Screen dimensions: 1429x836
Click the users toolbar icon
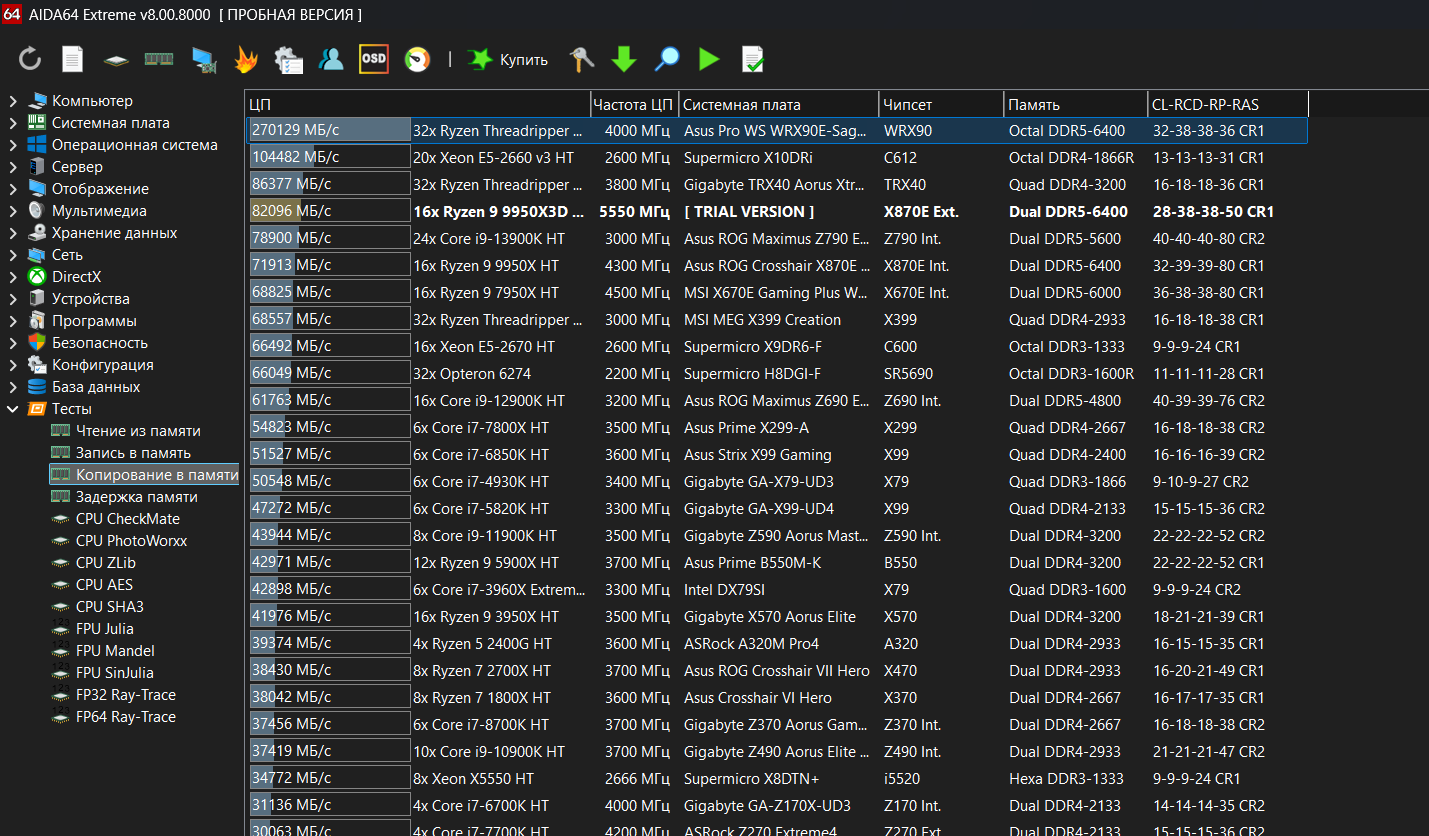(x=331, y=60)
